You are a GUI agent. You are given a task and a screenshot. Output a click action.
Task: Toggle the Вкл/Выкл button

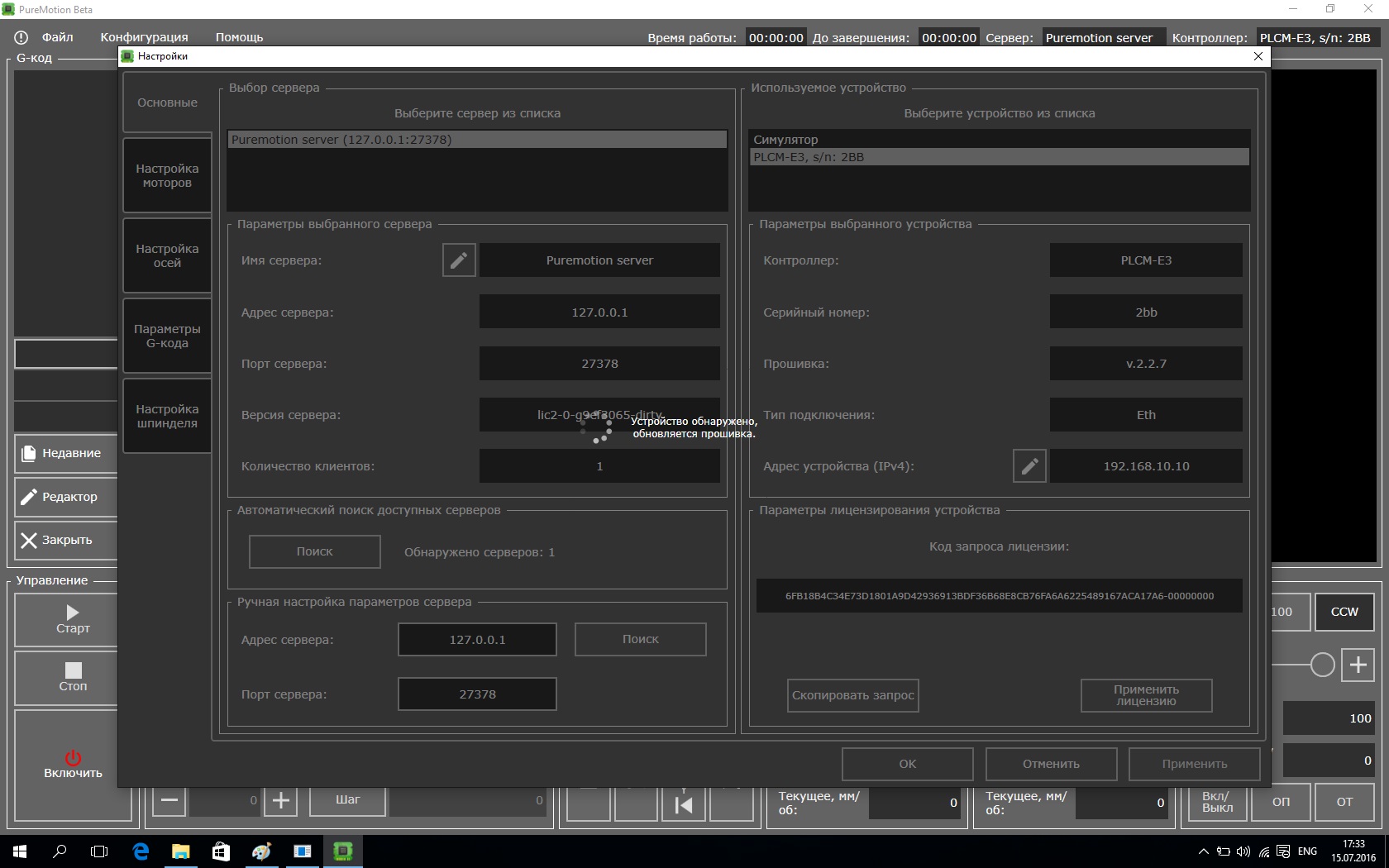(x=1217, y=802)
